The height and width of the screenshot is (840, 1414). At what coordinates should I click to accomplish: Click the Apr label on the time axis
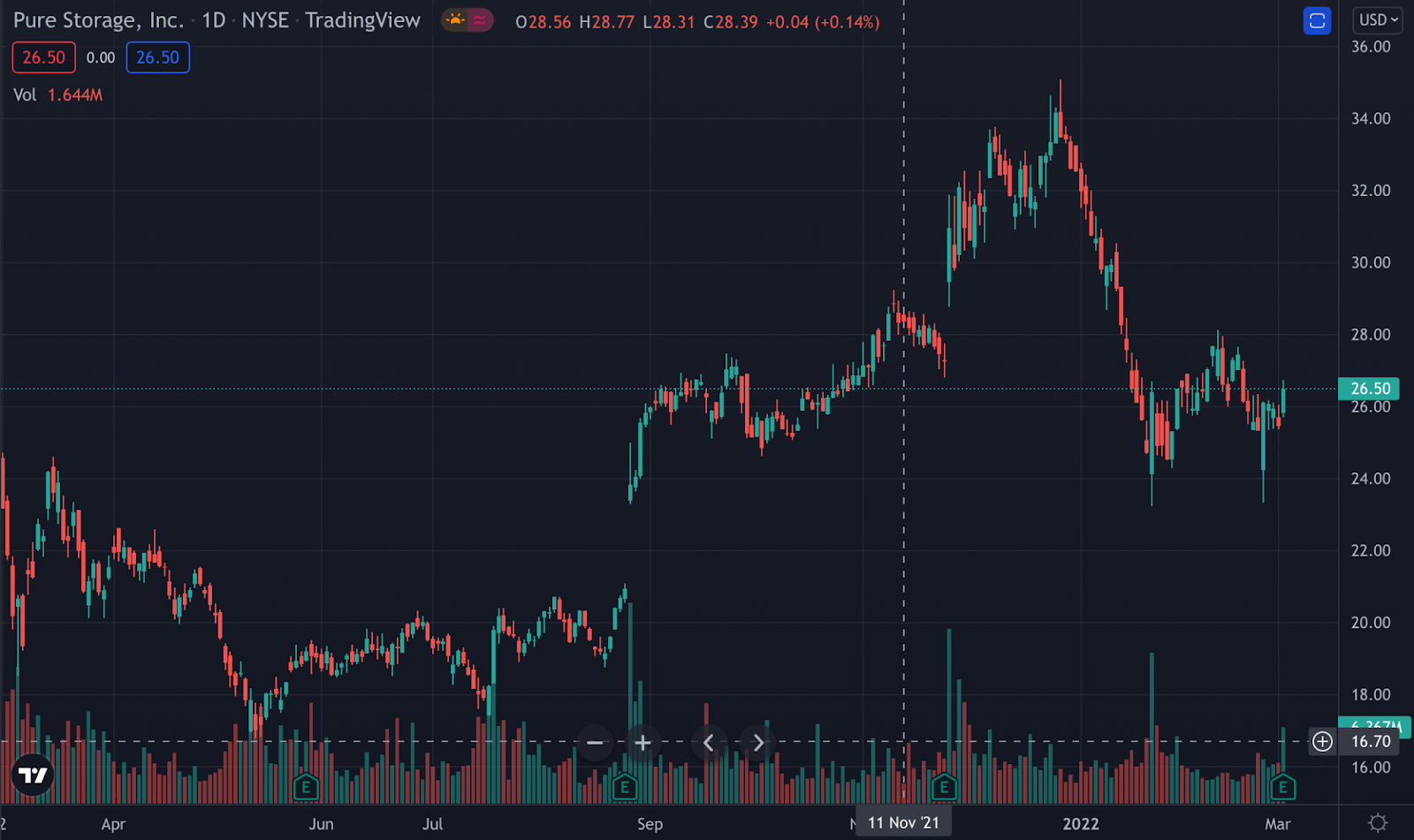coord(113,824)
